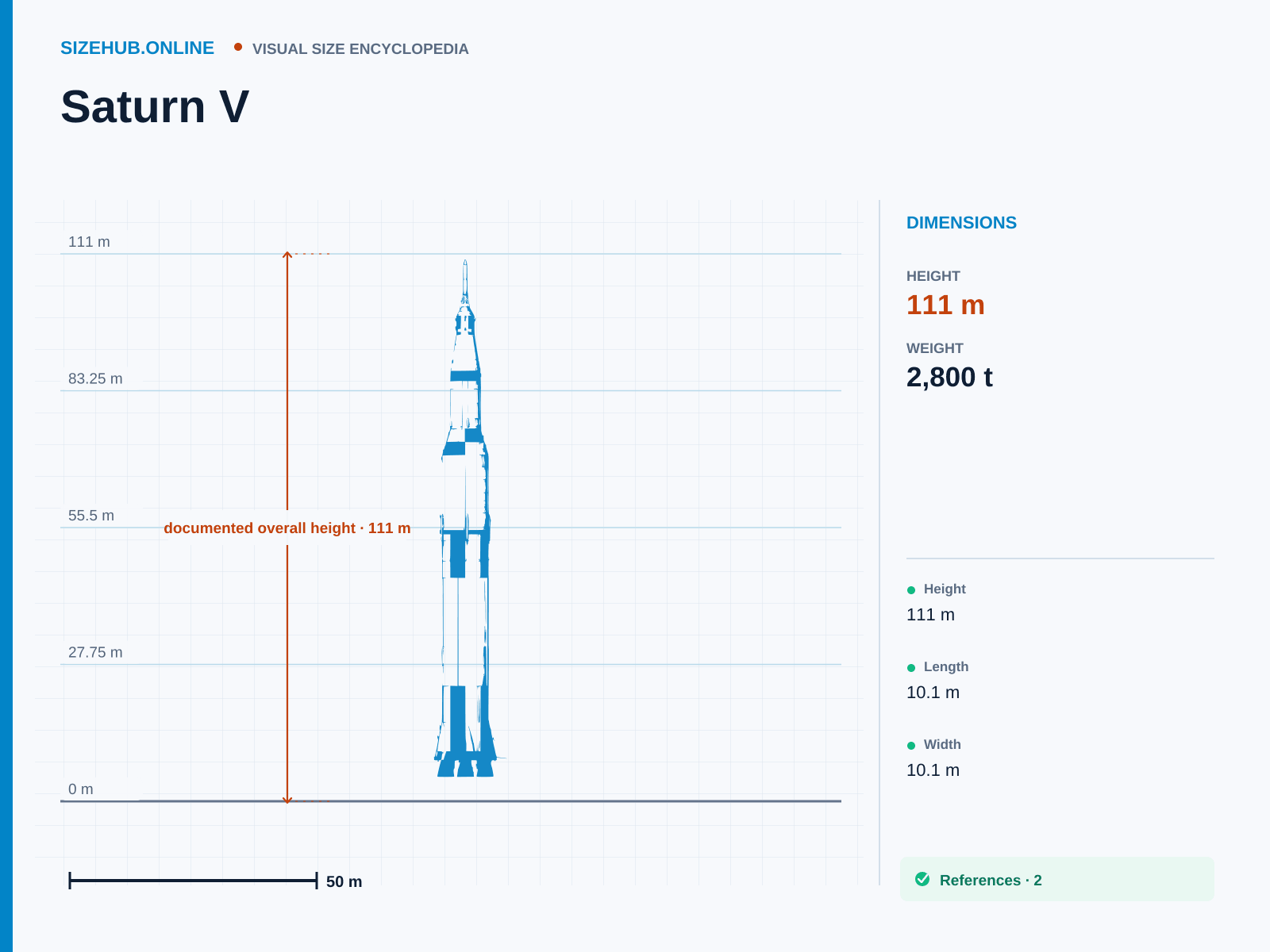Click the documented overall height annotation
Screen dimensions: 1270x952
click(287, 528)
